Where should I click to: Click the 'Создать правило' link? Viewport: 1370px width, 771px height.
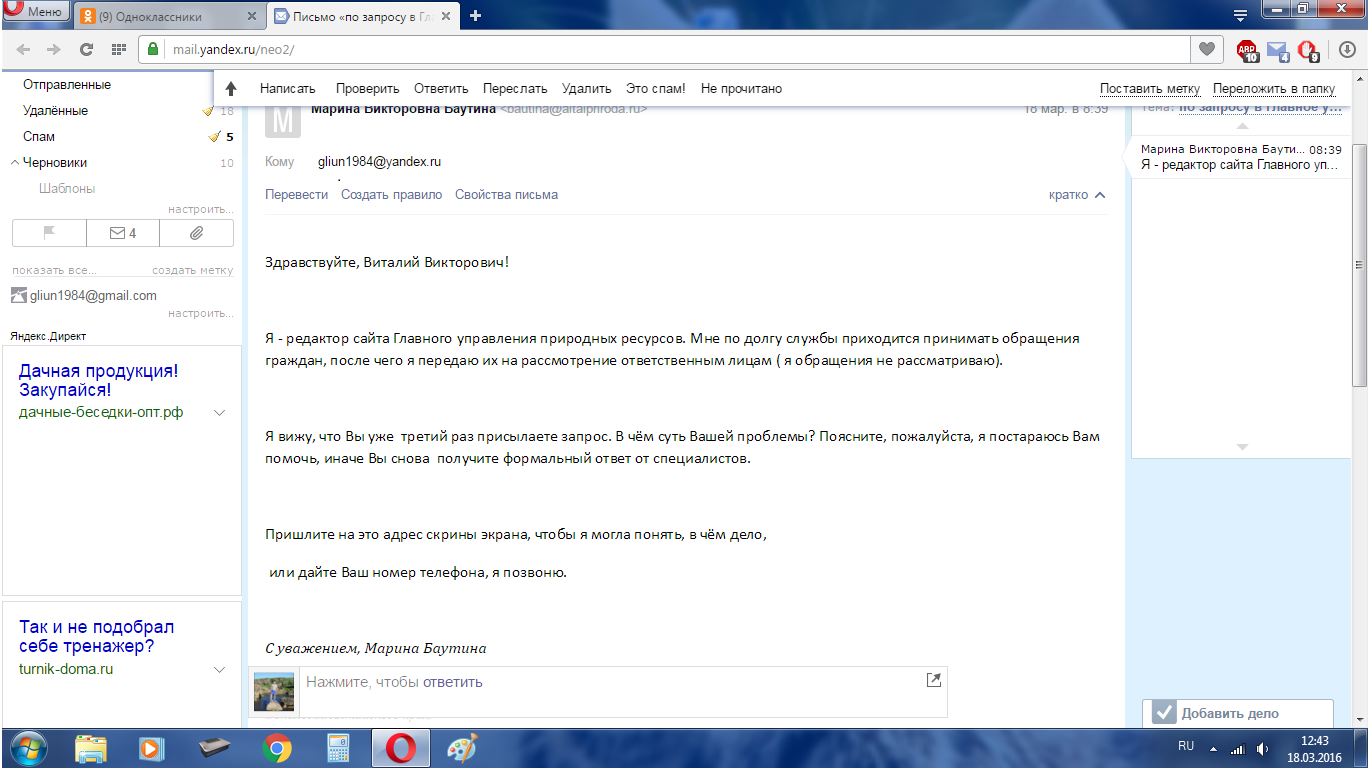(x=391, y=195)
